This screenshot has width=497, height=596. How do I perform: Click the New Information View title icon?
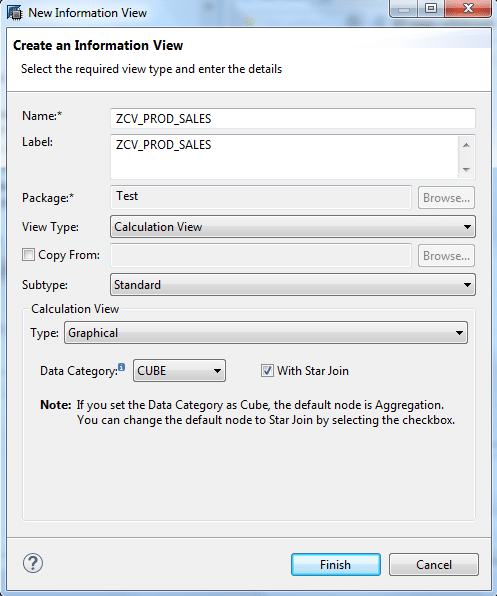(x=14, y=12)
